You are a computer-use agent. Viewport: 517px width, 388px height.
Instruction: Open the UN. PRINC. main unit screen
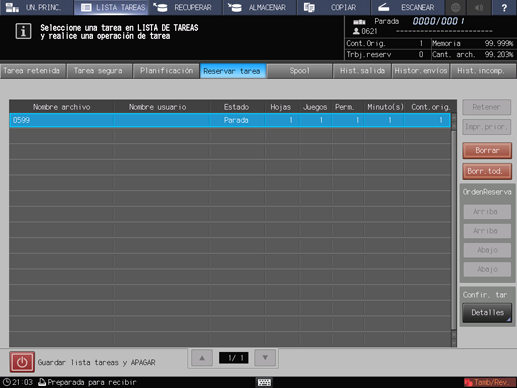point(37,7)
